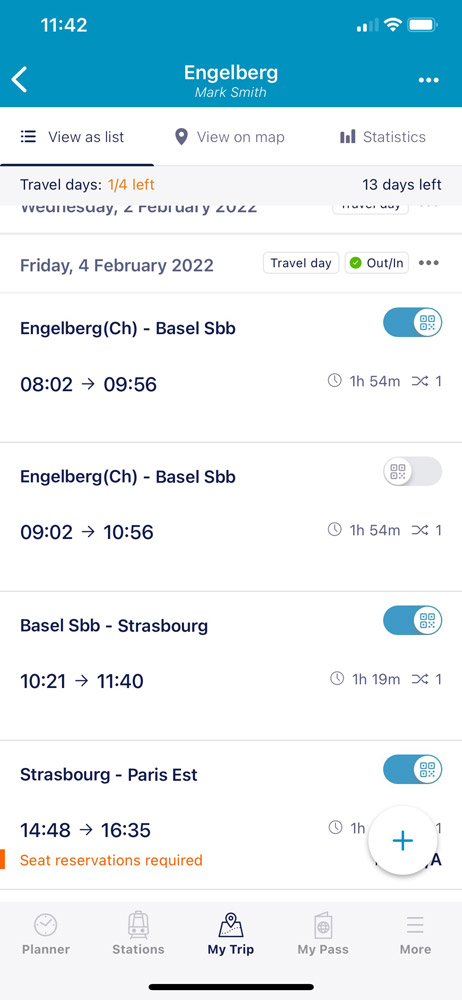Open Stations train icon in bottom bar
The height and width of the screenshot is (1000, 462).
(x=138, y=924)
